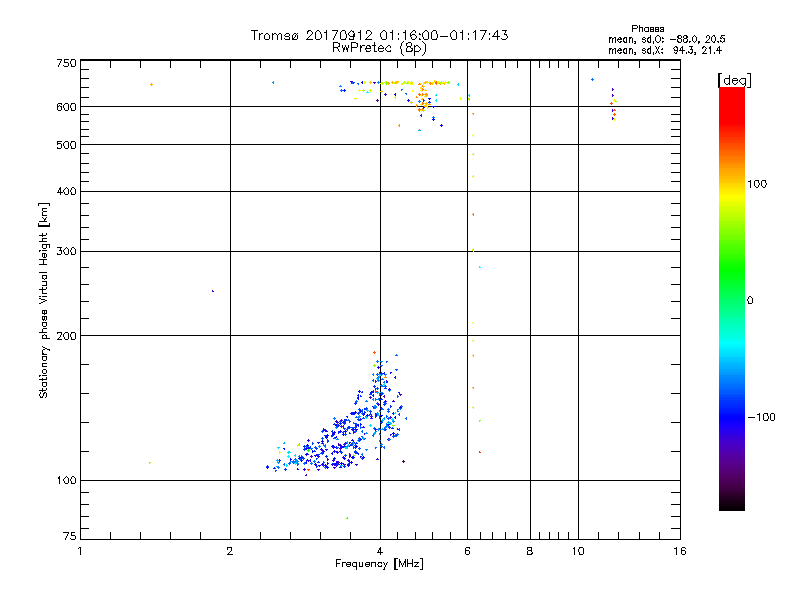
Task: Click the y-axis tick label '750'
Action: click(67, 63)
